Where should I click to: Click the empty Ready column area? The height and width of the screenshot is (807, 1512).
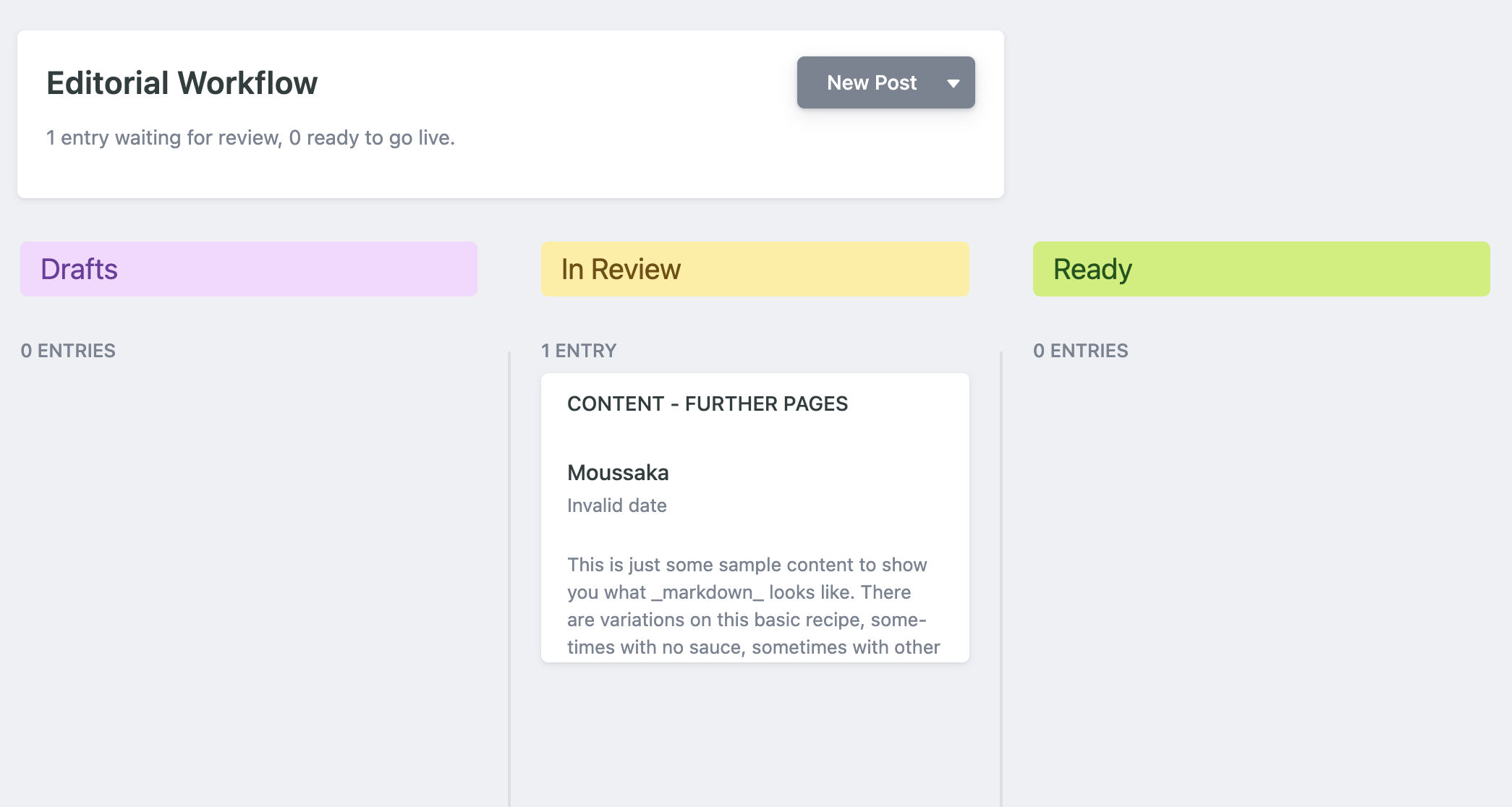click(x=1262, y=578)
